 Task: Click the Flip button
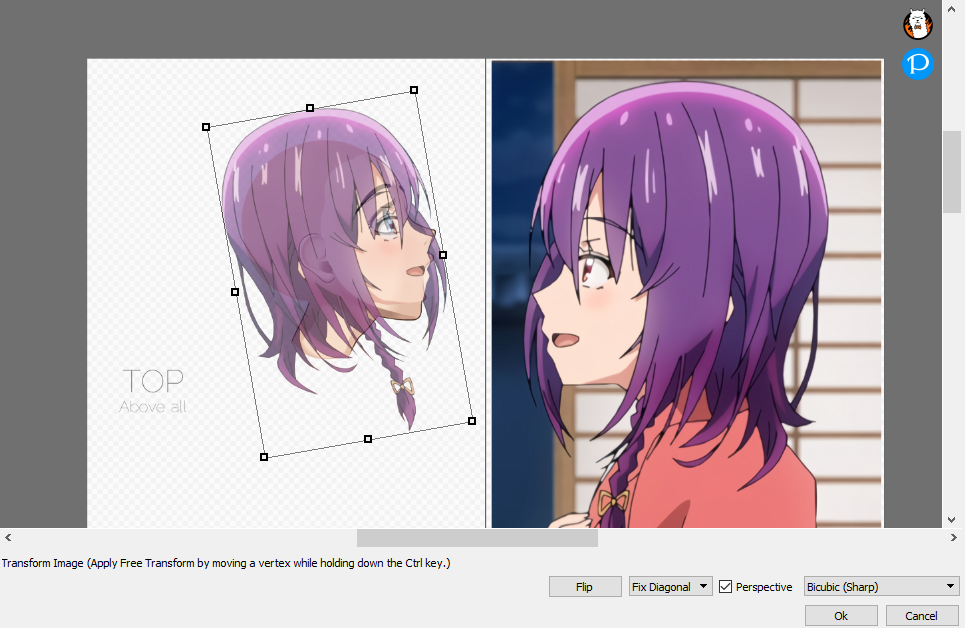(x=585, y=587)
